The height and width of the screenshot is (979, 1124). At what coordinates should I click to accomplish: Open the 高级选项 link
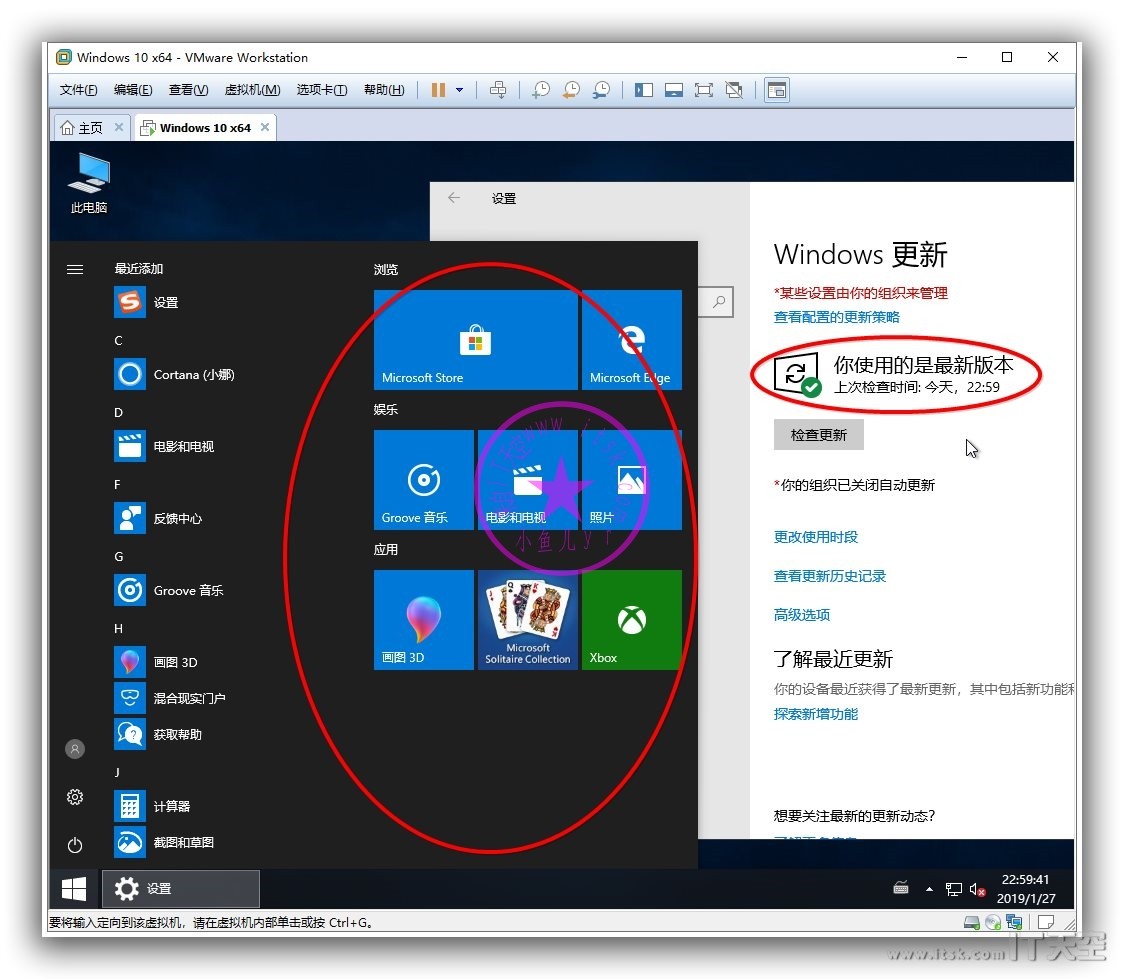tap(801, 614)
